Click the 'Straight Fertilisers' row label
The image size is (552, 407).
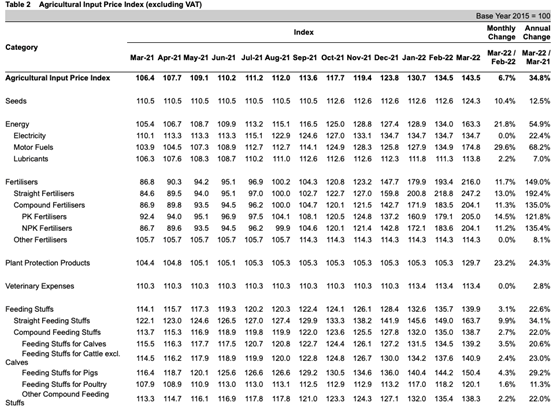point(44,194)
